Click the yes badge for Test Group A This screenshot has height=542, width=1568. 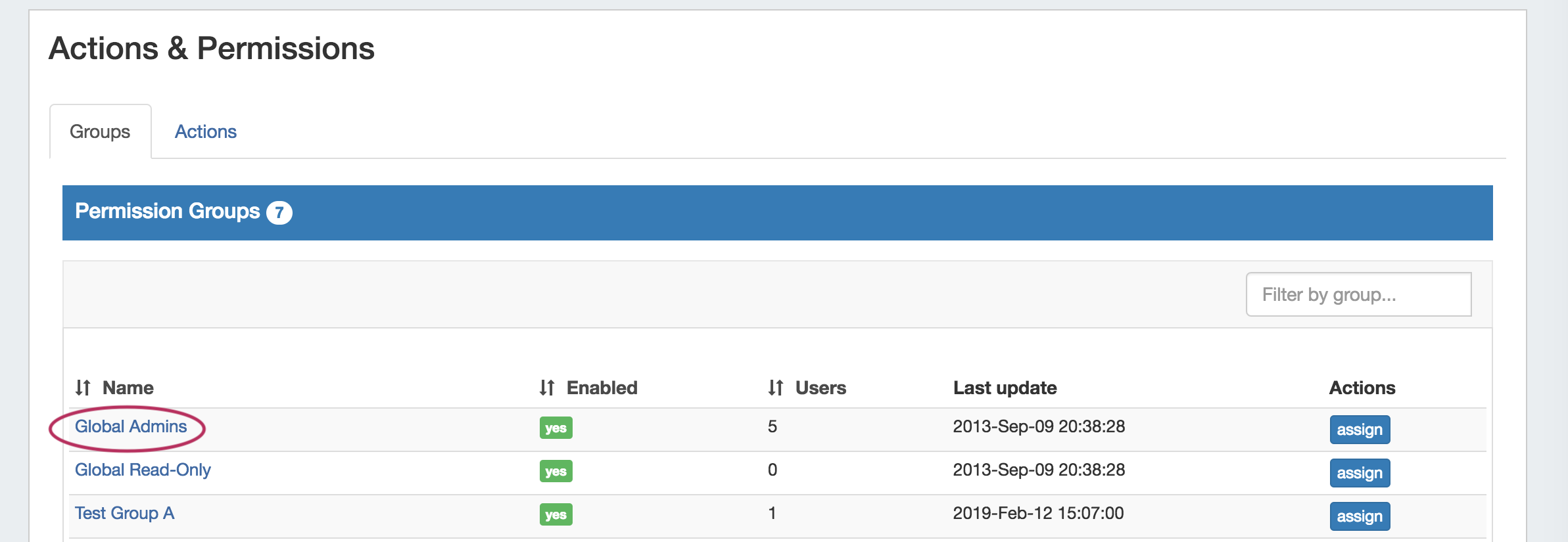pyautogui.click(x=556, y=515)
